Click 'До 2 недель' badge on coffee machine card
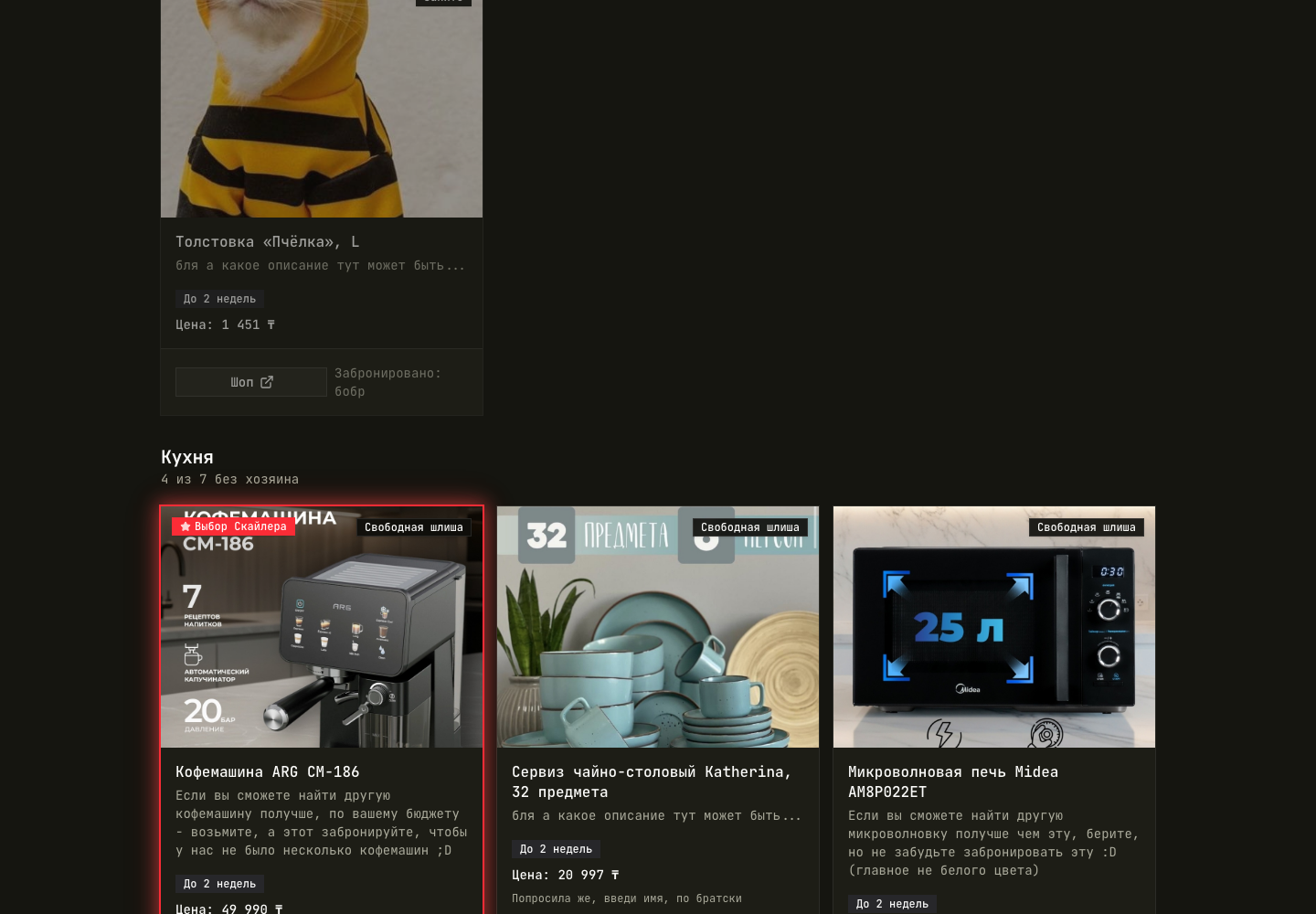 [x=220, y=884]
